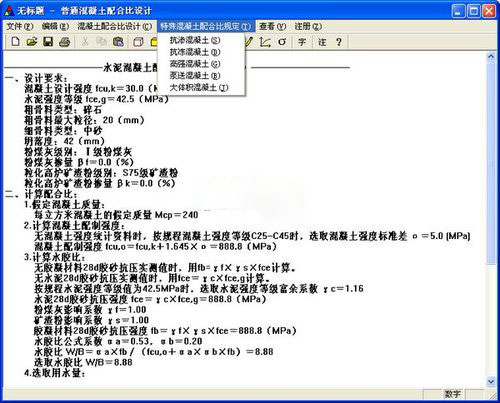Click the 注 toolbar button
This screenshot has width=500, height=403.
pyautogui.click(x=322, y=42)
